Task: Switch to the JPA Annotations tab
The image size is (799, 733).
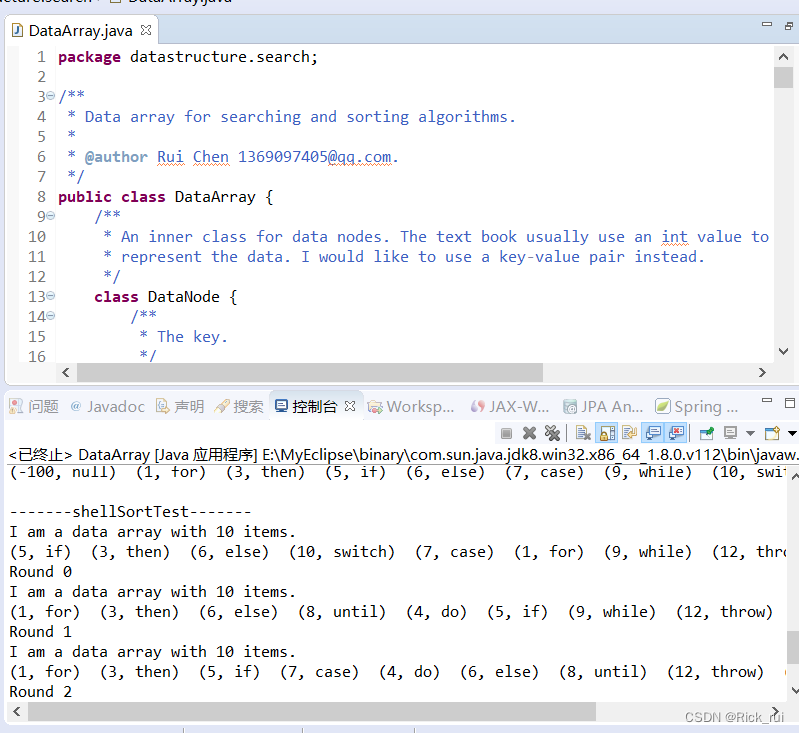Action: [603, 406]
